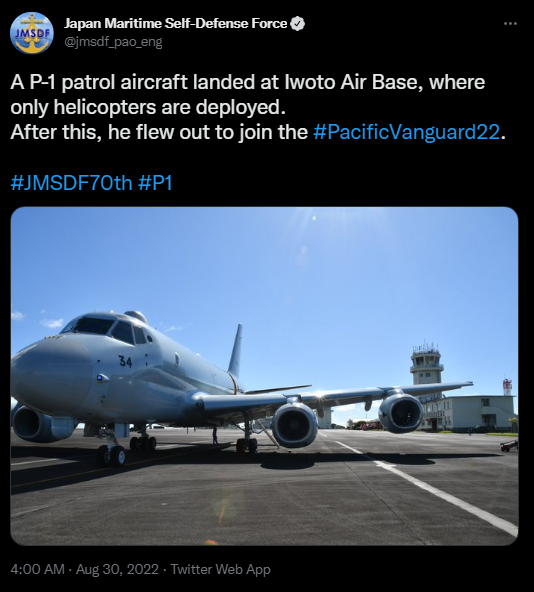Click the aircraft cockpit windows in photo
Image resolution: width=534 pixels, height=592 pixels.
point(108,329)
